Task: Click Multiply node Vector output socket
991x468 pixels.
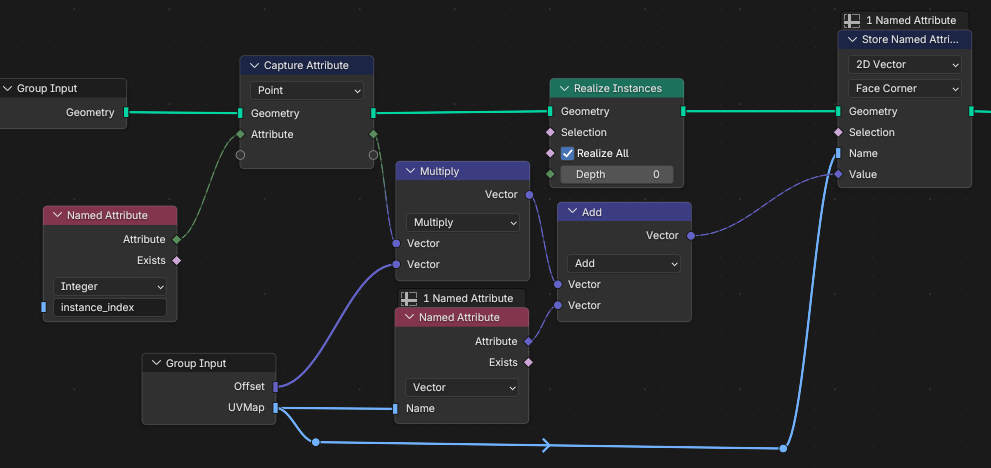Action: click(x=529, y=195)
